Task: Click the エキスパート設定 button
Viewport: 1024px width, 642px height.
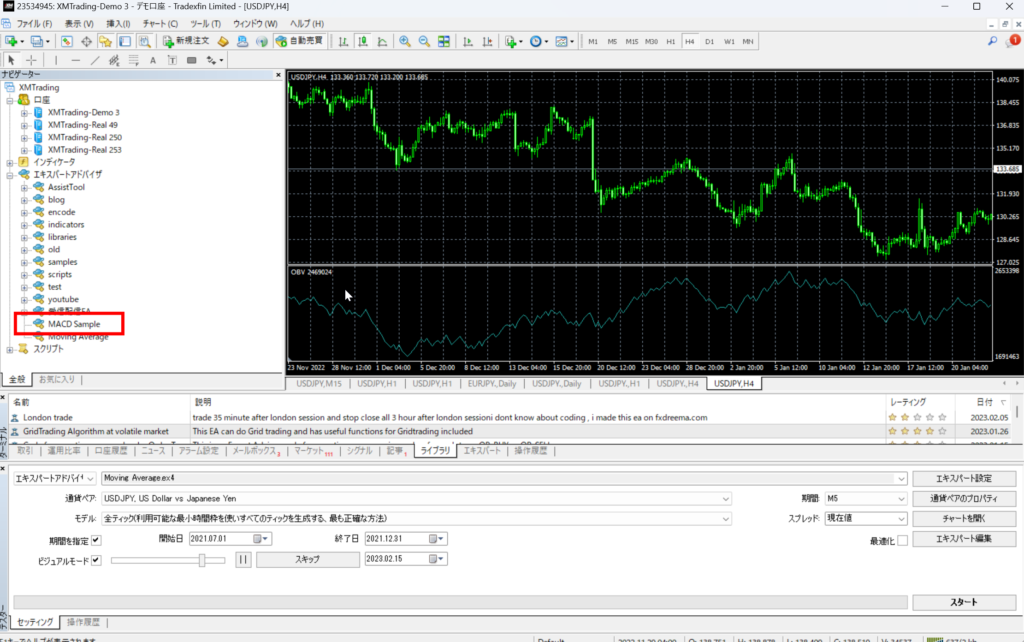Action: [x=964, y=478]
